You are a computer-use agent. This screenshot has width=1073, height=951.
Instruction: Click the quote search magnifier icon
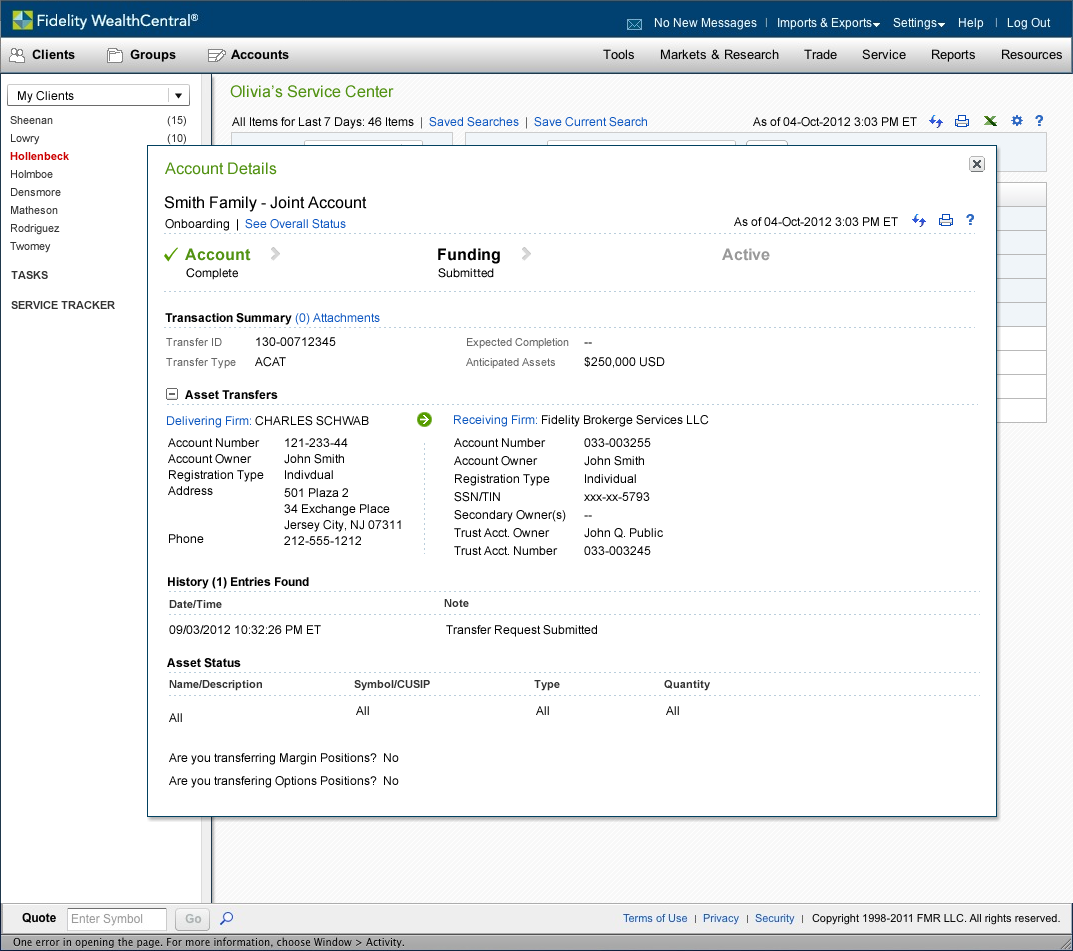[227, 918]
